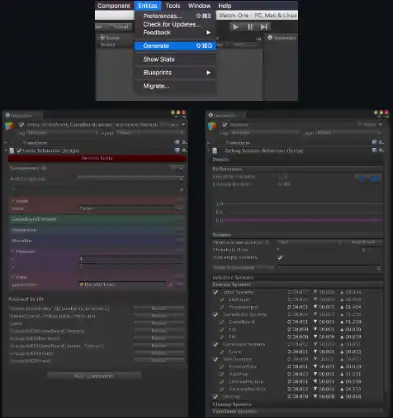Open help book icon on Entity Behaviour row

coord(177,150)
